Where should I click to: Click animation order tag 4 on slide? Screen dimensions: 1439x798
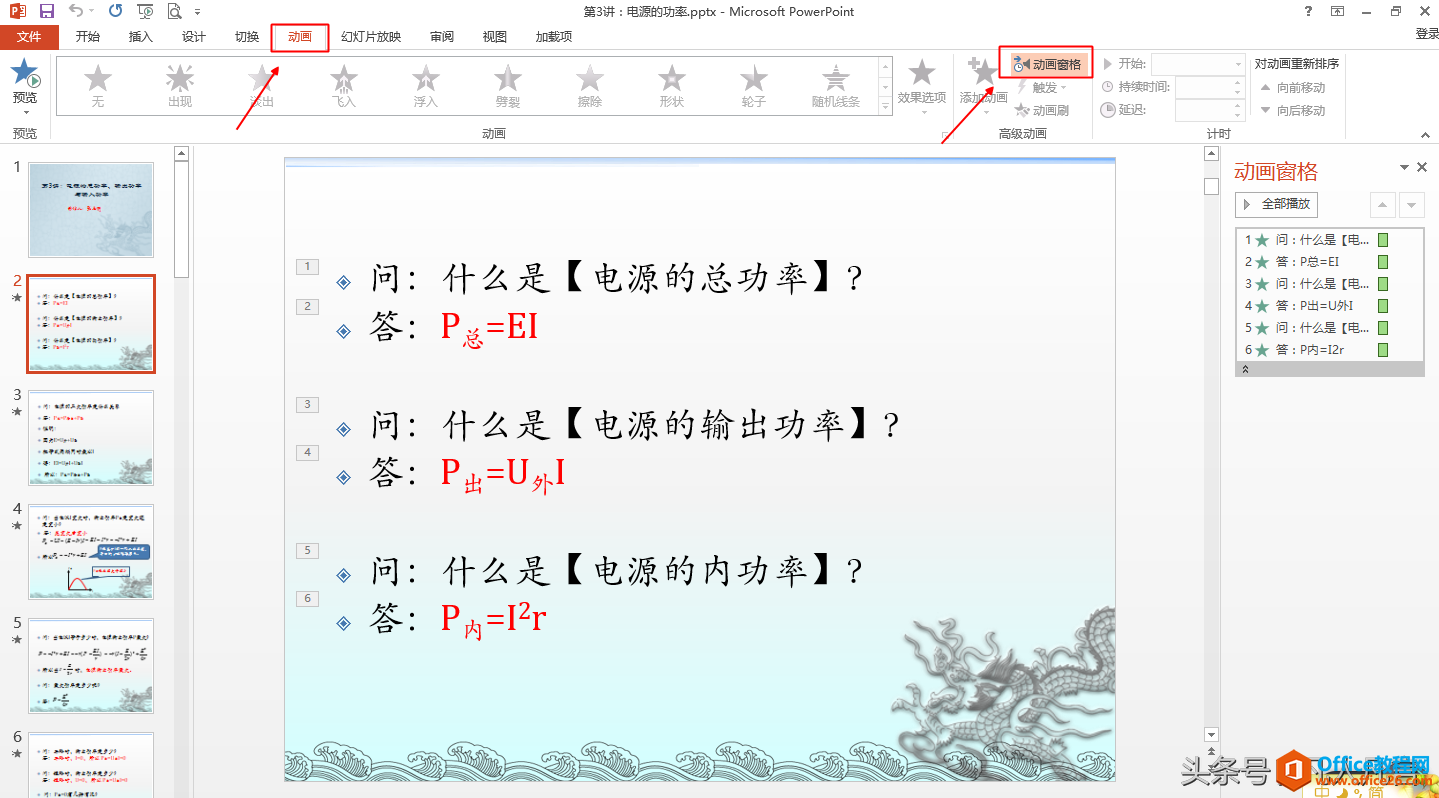tap(308, 452)
